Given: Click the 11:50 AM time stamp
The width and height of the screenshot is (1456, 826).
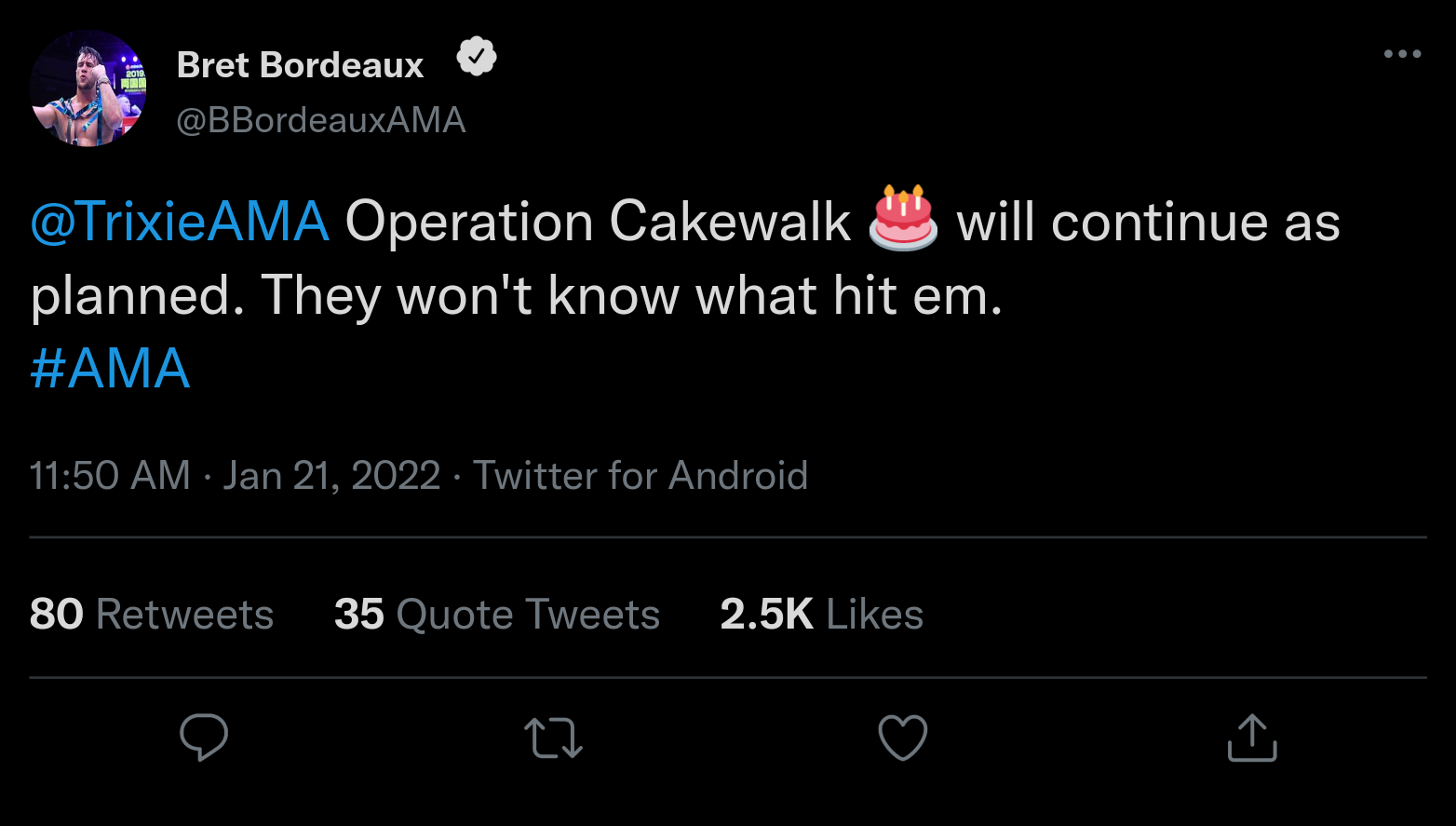Looking at the screenshot, I should pyautogui.click(x=110, y=476).
